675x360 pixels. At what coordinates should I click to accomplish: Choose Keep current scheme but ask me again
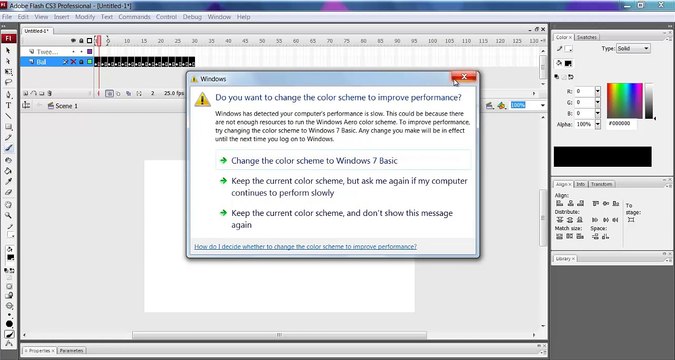pos(343,187)
